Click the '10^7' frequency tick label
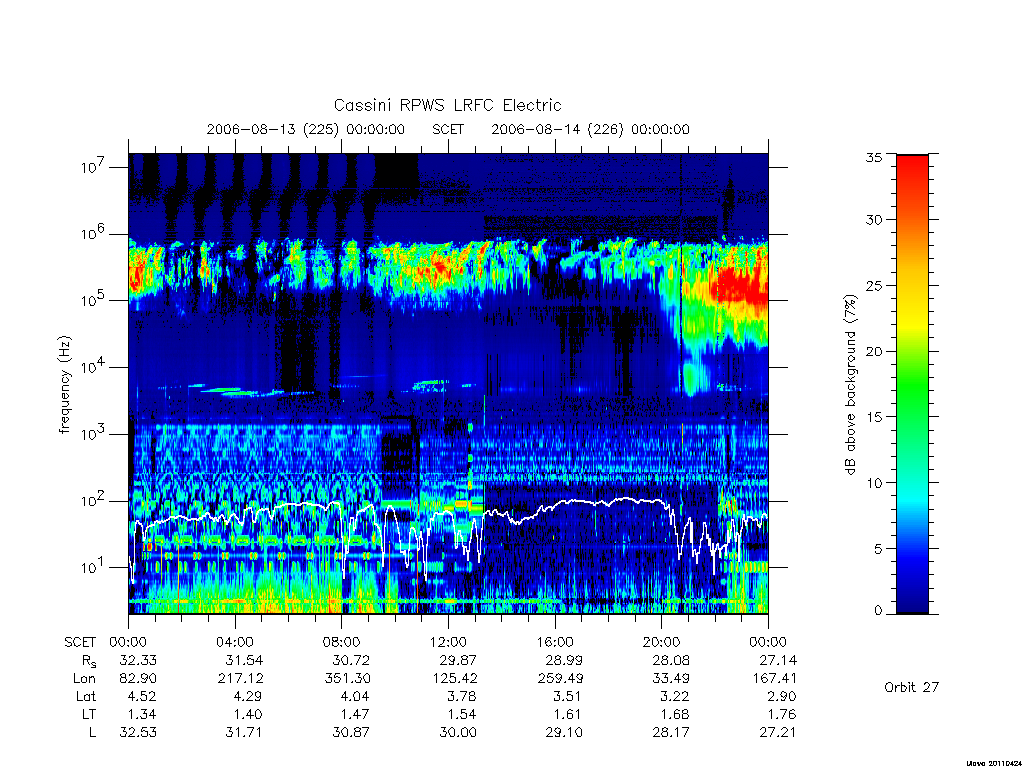This screenshot has height=768, width=1024. (x=94, y=167)
